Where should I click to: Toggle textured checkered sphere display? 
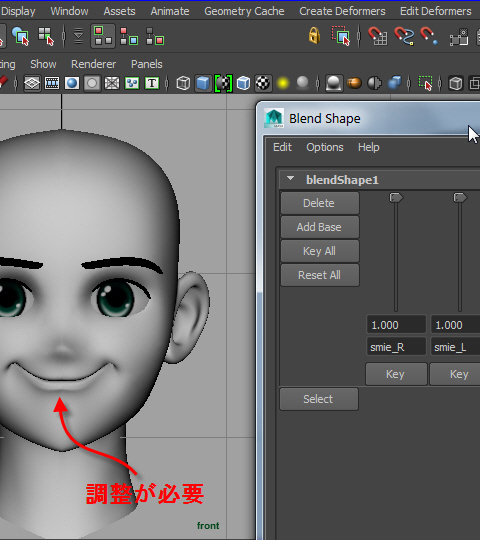pyautogui.click(x=263, y=83)
